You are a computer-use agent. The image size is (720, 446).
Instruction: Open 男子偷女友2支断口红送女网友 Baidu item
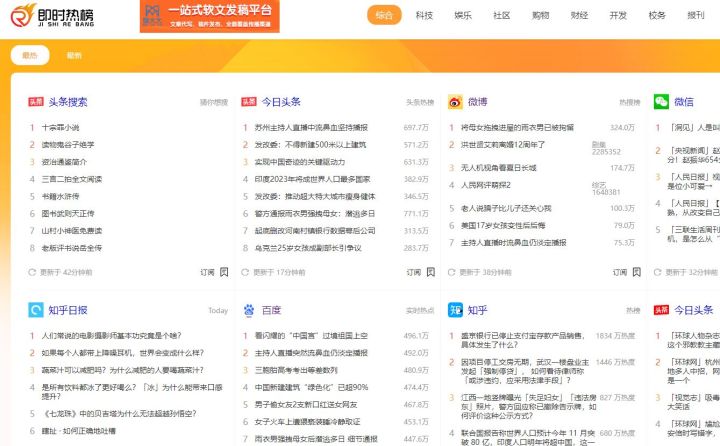306,405
